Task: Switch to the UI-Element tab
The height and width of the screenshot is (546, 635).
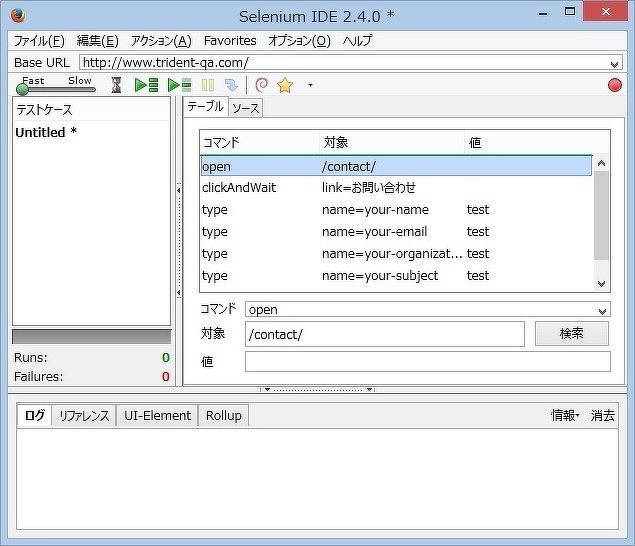Action: coord(158,416)
